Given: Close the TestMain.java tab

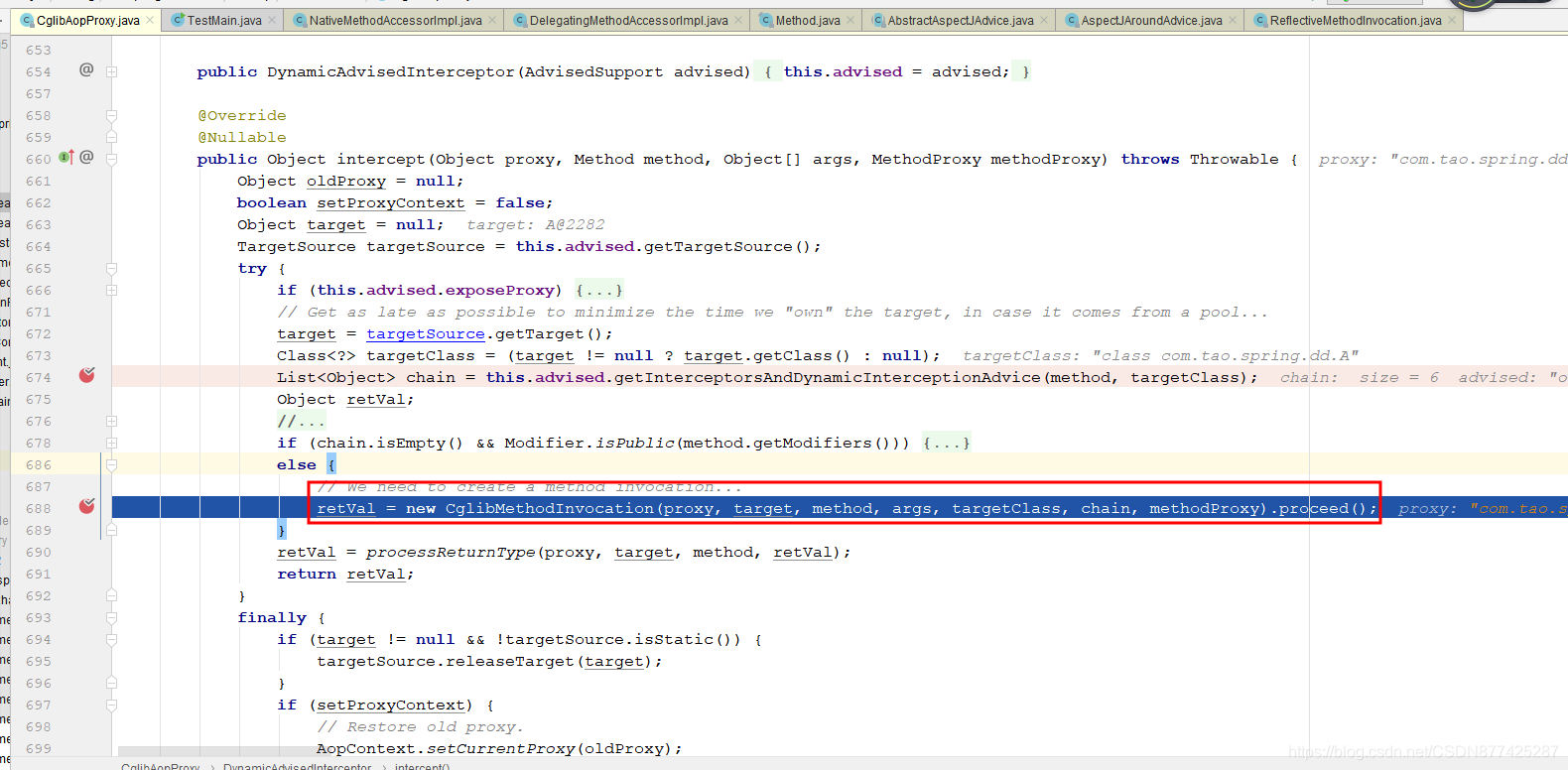Looking at the screenshot, I should 272,20.
